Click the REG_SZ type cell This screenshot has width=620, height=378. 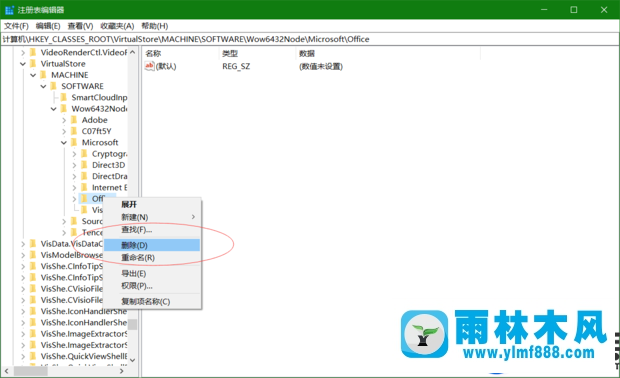[236, 66]
